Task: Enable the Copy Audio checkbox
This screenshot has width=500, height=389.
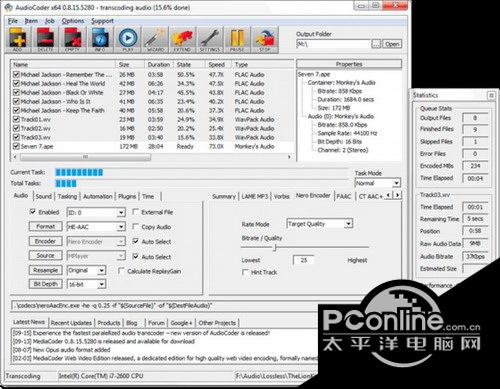Action: (135, 227)
